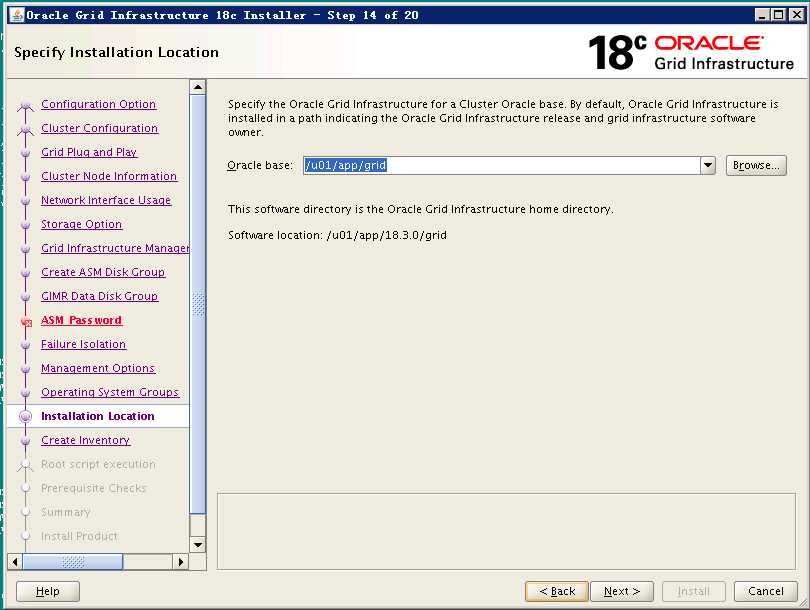Click the down arrow of steps scrollbar
This screenshot has height=610, width=810.
pyautogui.click(x=198, y=545)
